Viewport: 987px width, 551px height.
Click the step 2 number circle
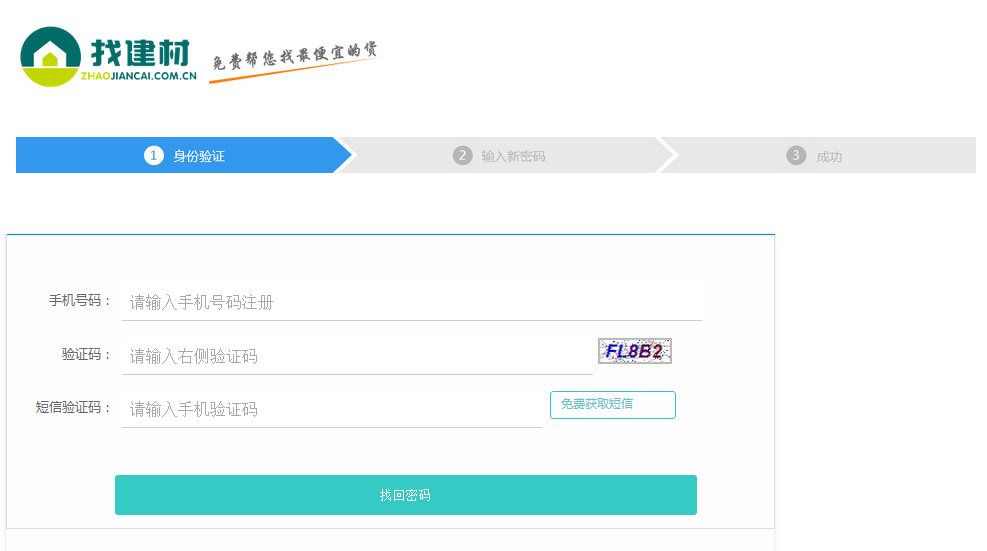click(x=463, y=155)
